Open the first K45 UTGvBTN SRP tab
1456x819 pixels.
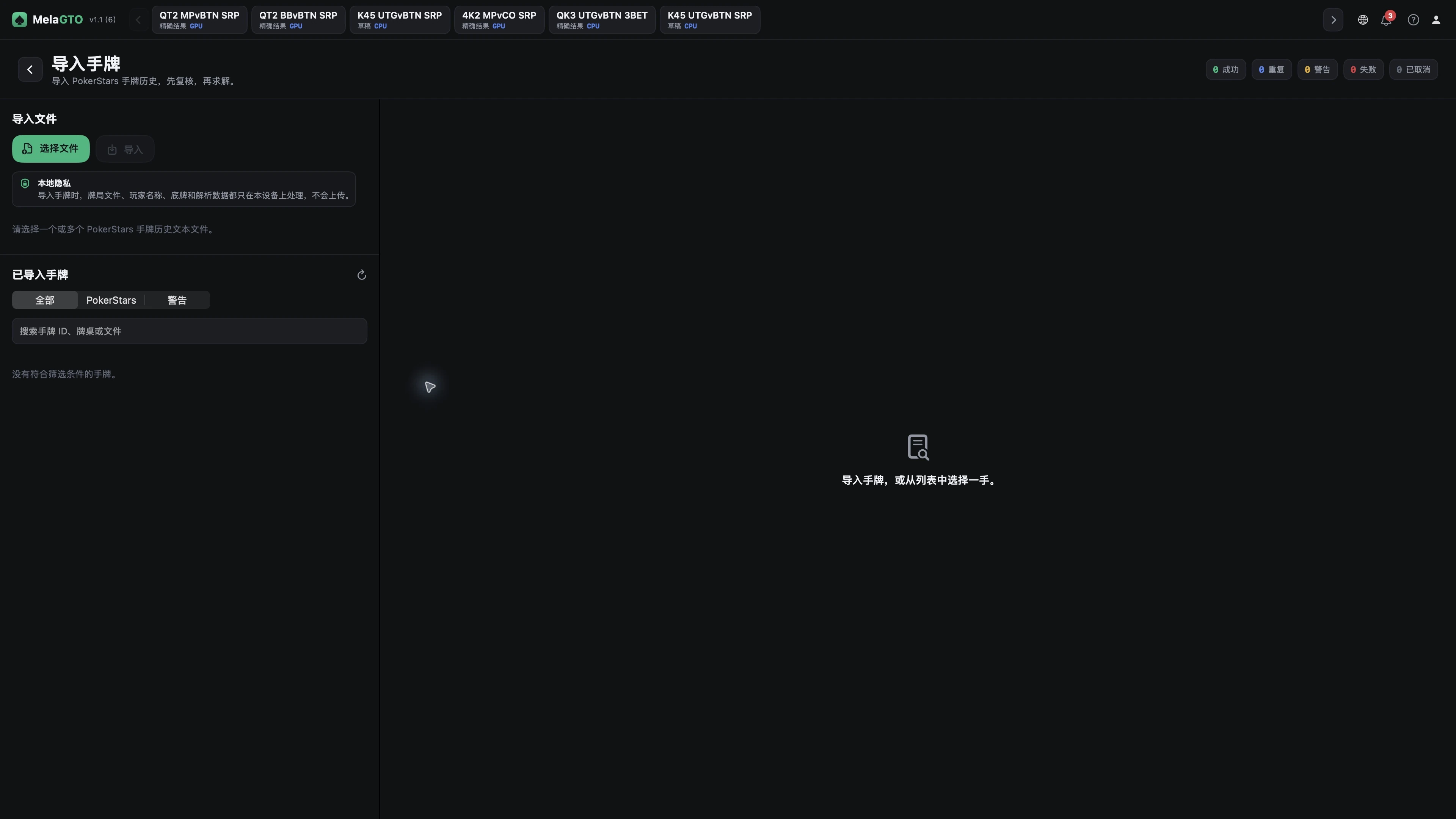click(x=400, y=20)
